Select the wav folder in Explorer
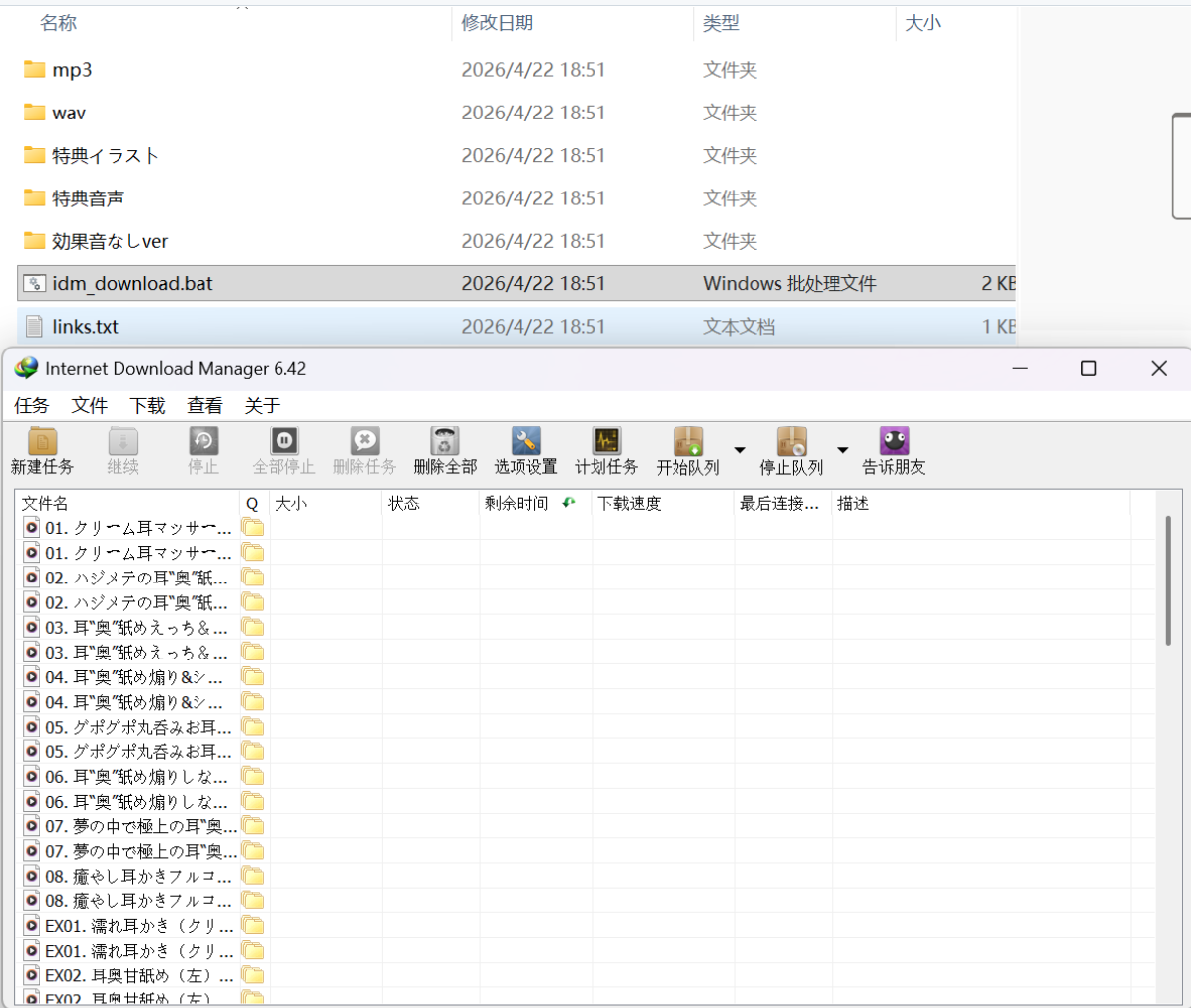The height and width of the screenshot is (1008, 1191). click(516, 113)
